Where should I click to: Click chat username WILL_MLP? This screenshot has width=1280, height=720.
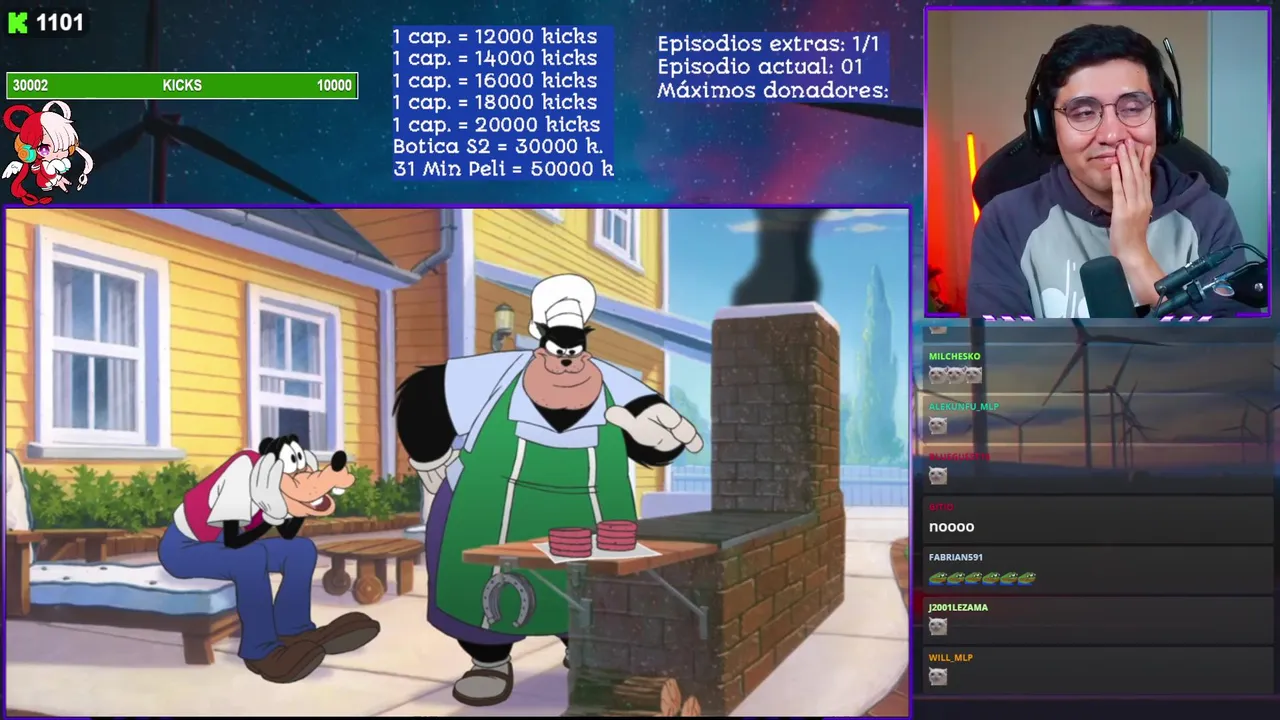pyautogui.click(x=950, y=658)
